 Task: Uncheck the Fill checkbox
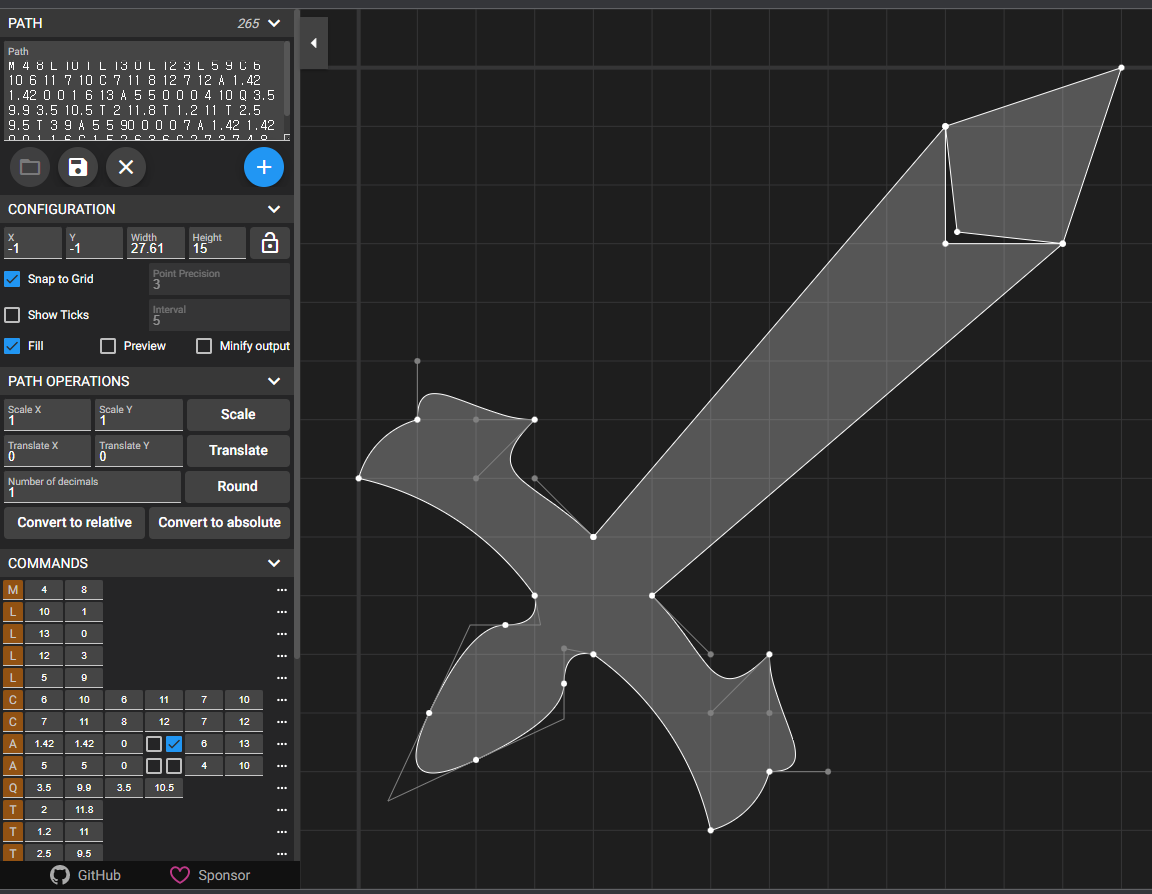(x=12, y=346)
